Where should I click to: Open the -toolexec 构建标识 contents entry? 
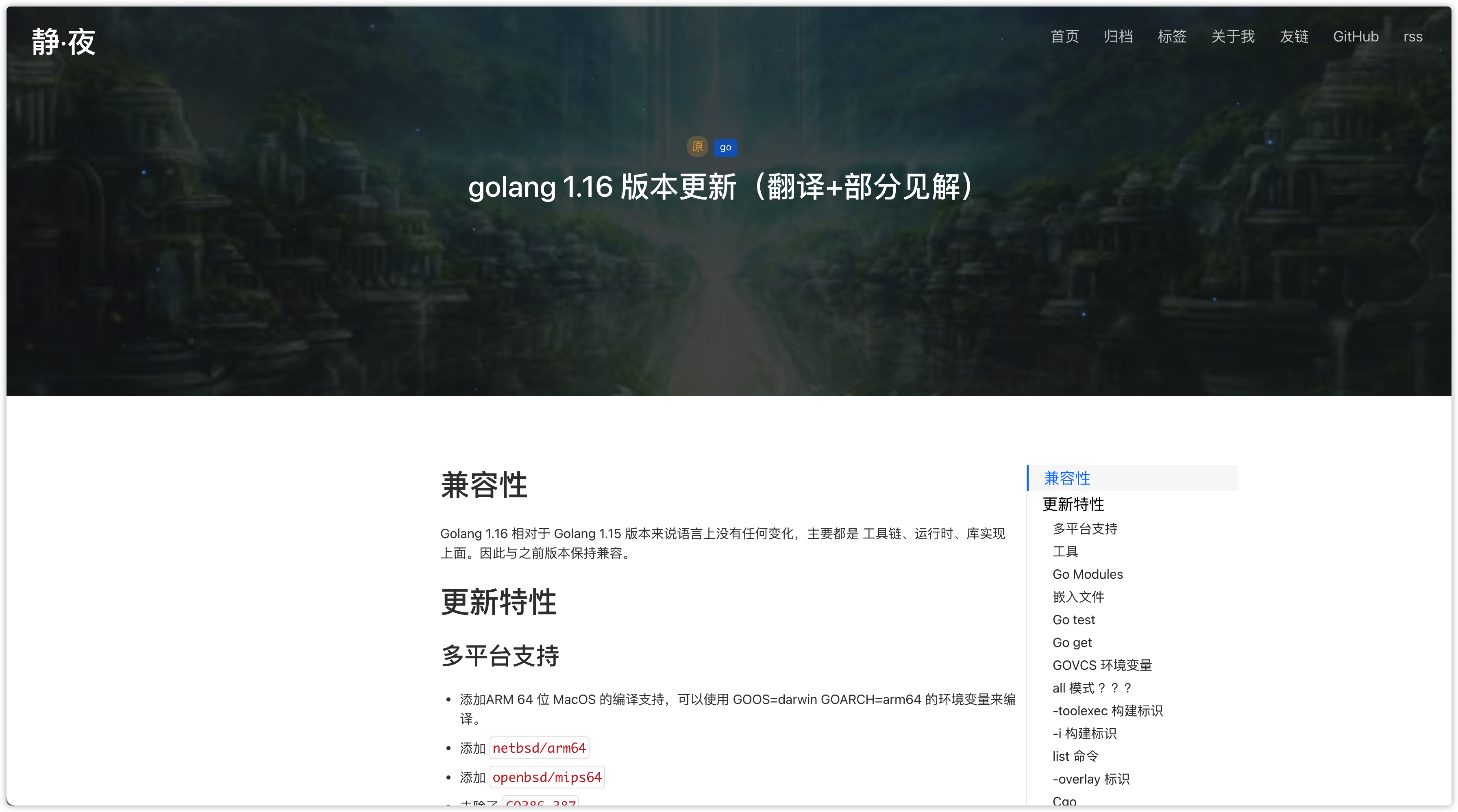1107,711
